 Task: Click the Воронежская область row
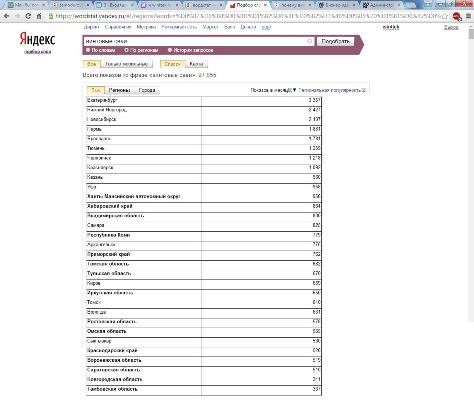coord(204,360)
